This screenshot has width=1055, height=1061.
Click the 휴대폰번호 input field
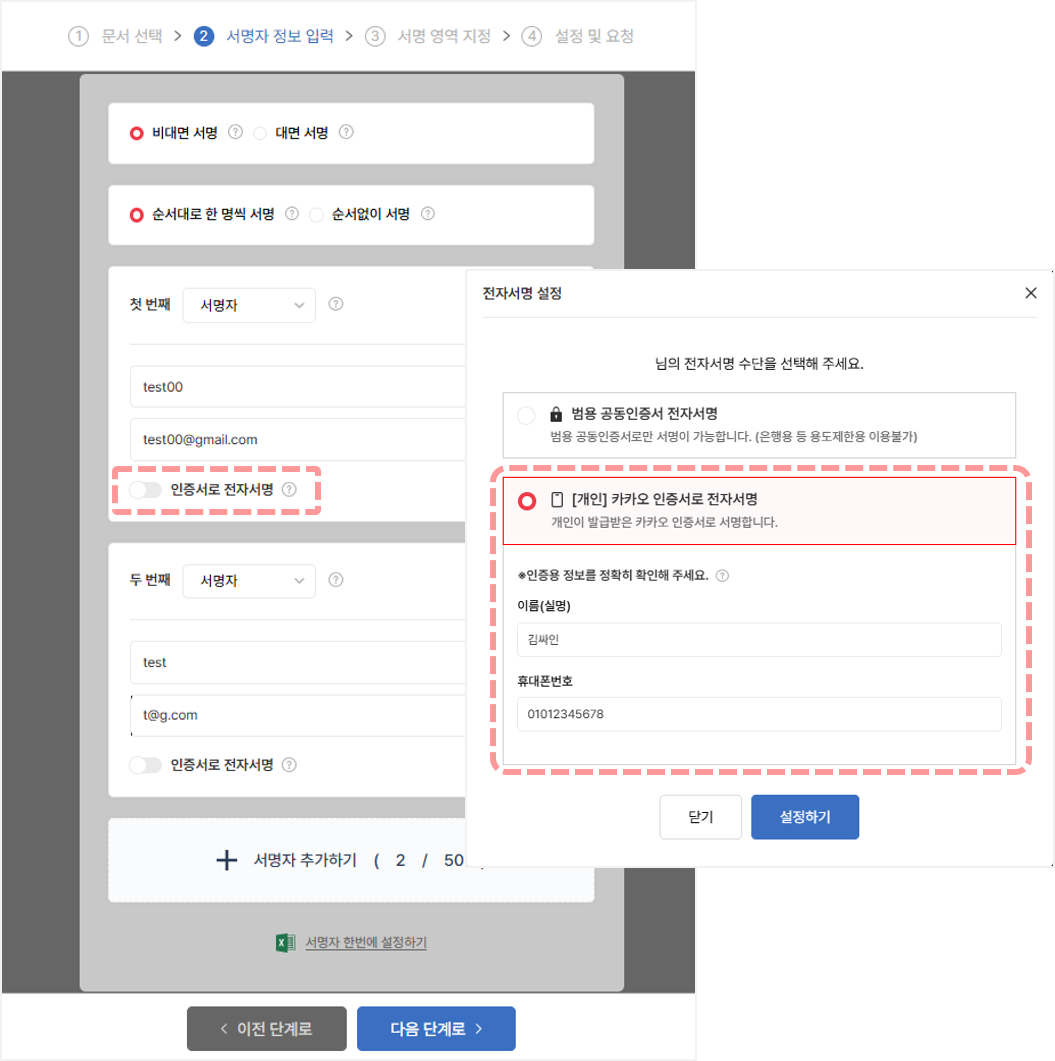(759, 714)
